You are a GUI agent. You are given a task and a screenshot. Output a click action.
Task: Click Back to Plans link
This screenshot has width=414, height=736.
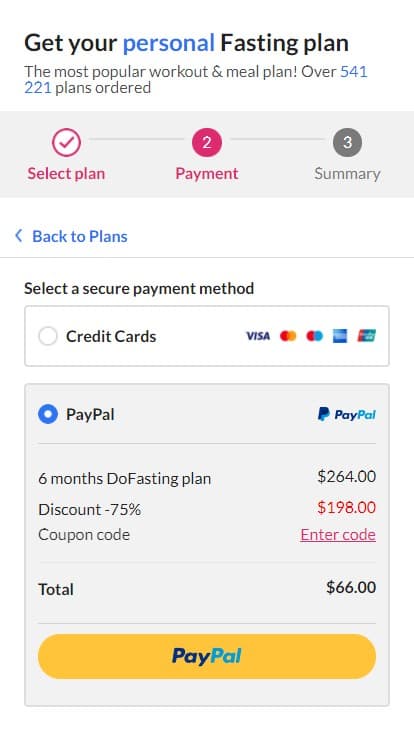(80, 236)
